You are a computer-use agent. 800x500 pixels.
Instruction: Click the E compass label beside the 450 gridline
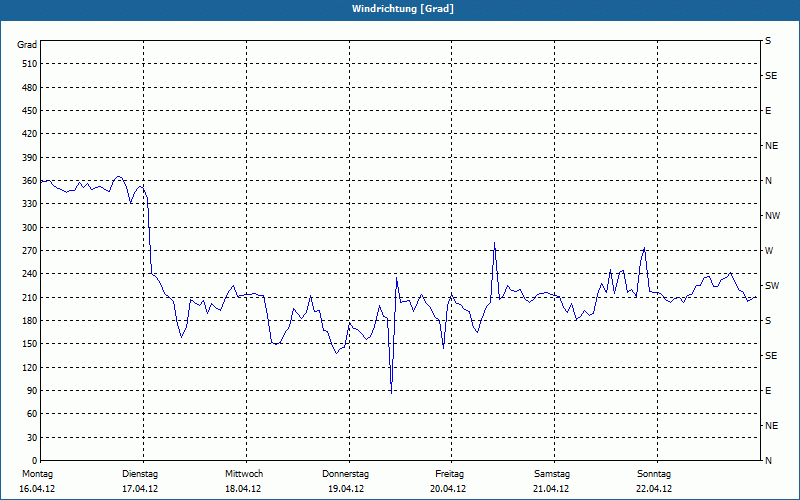(768, 111)
